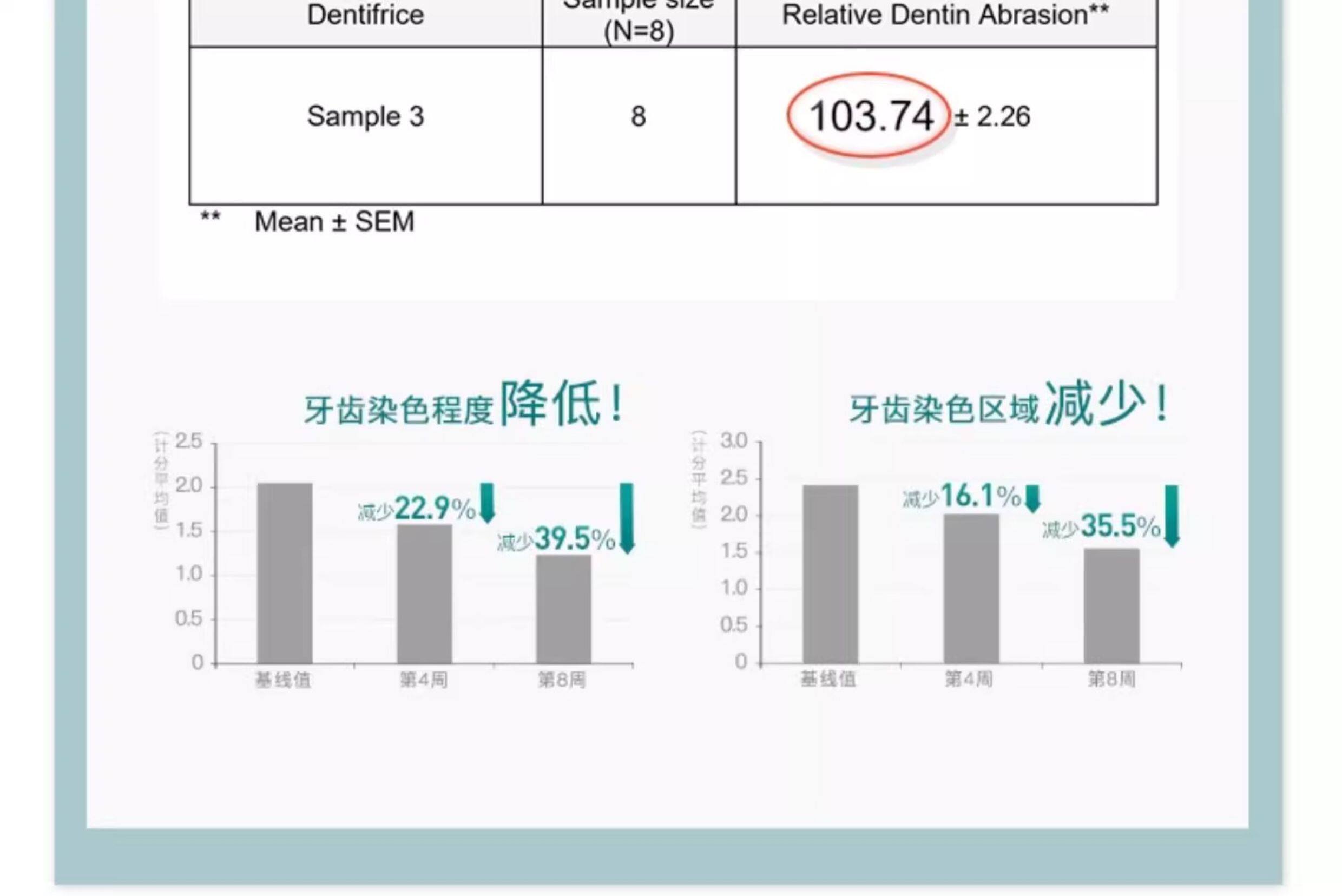Image resolution: width=1342 pixels, height=896 pixels.
Task: Click the Relative Dentin Abrasion column header
Action: [945, 15]
